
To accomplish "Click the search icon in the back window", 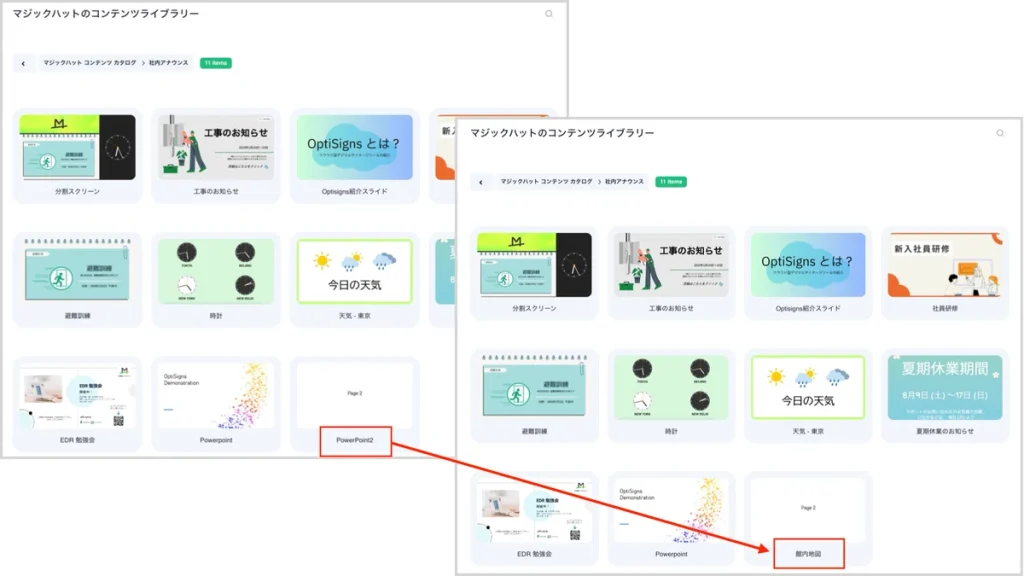I will click(x=549, y=14).
